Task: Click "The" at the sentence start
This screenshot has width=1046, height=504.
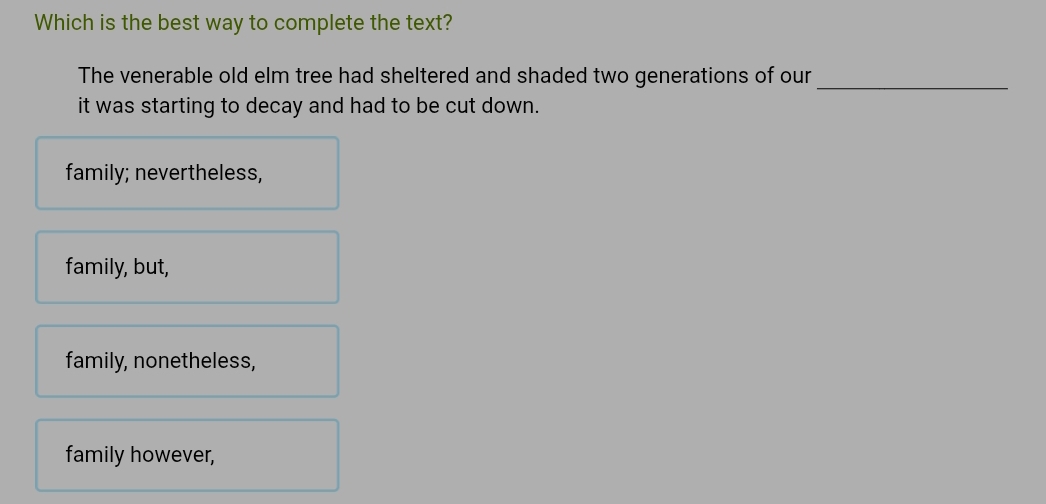Action: click(x=96, y=76)
